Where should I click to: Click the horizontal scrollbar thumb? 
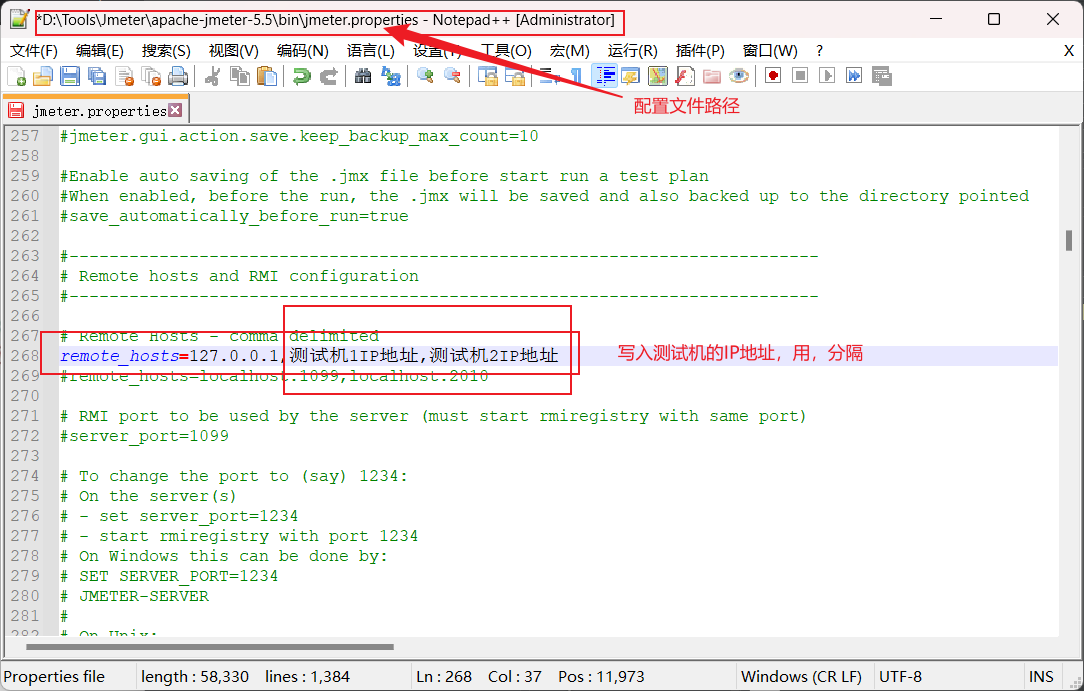coord(210,647)
